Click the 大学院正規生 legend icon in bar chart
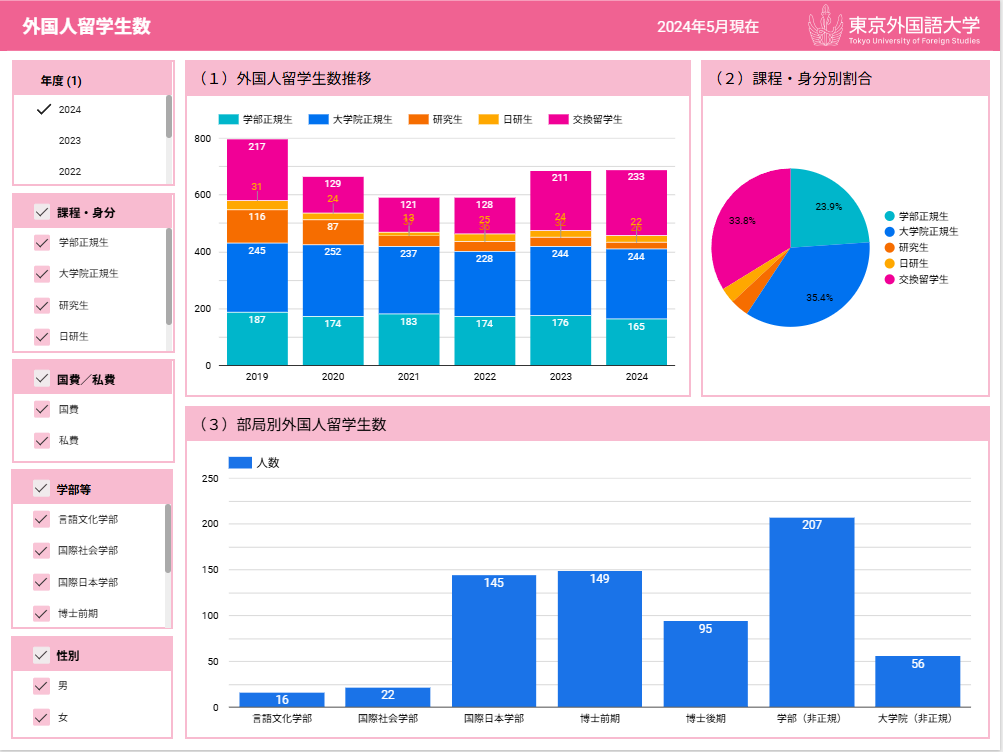The width and height of the screenshot is (1003, 752). point(319,119)
